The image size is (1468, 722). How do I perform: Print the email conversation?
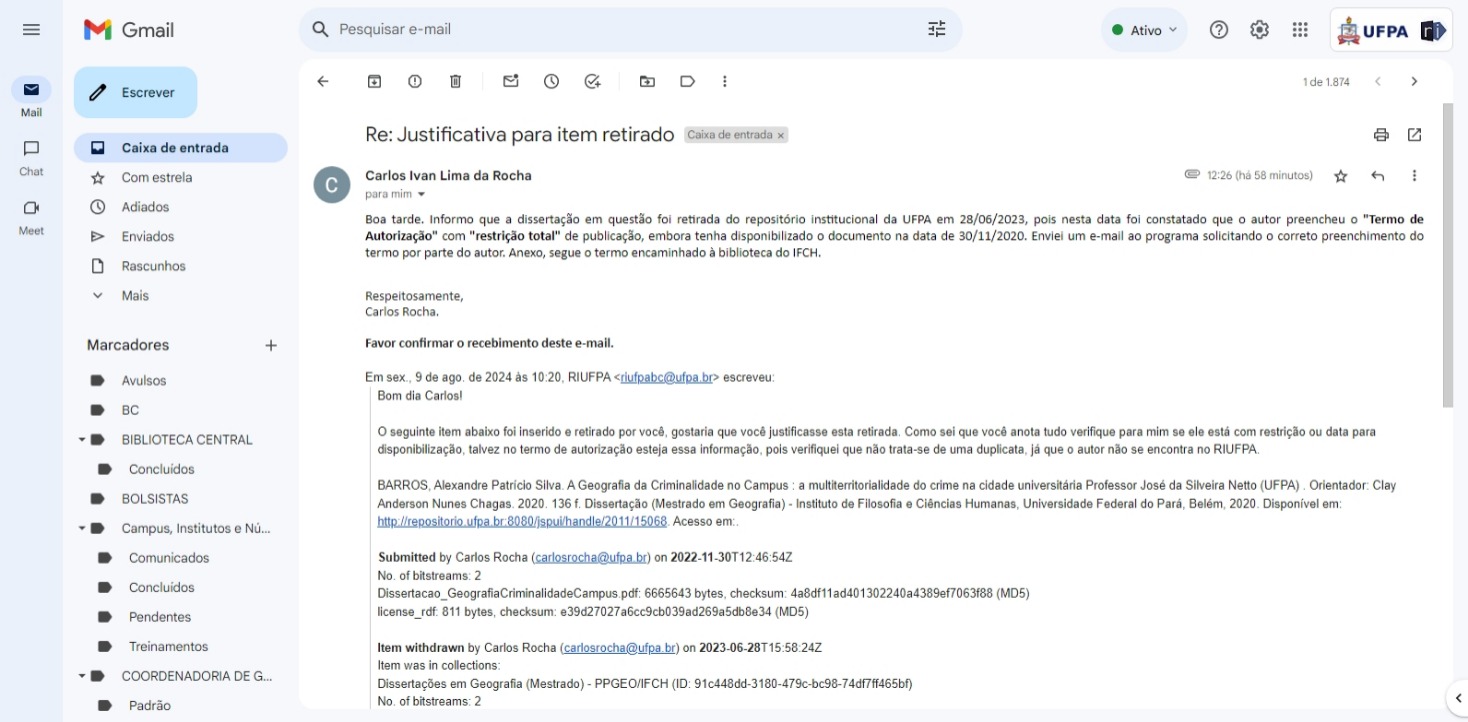coord(1381,135)
